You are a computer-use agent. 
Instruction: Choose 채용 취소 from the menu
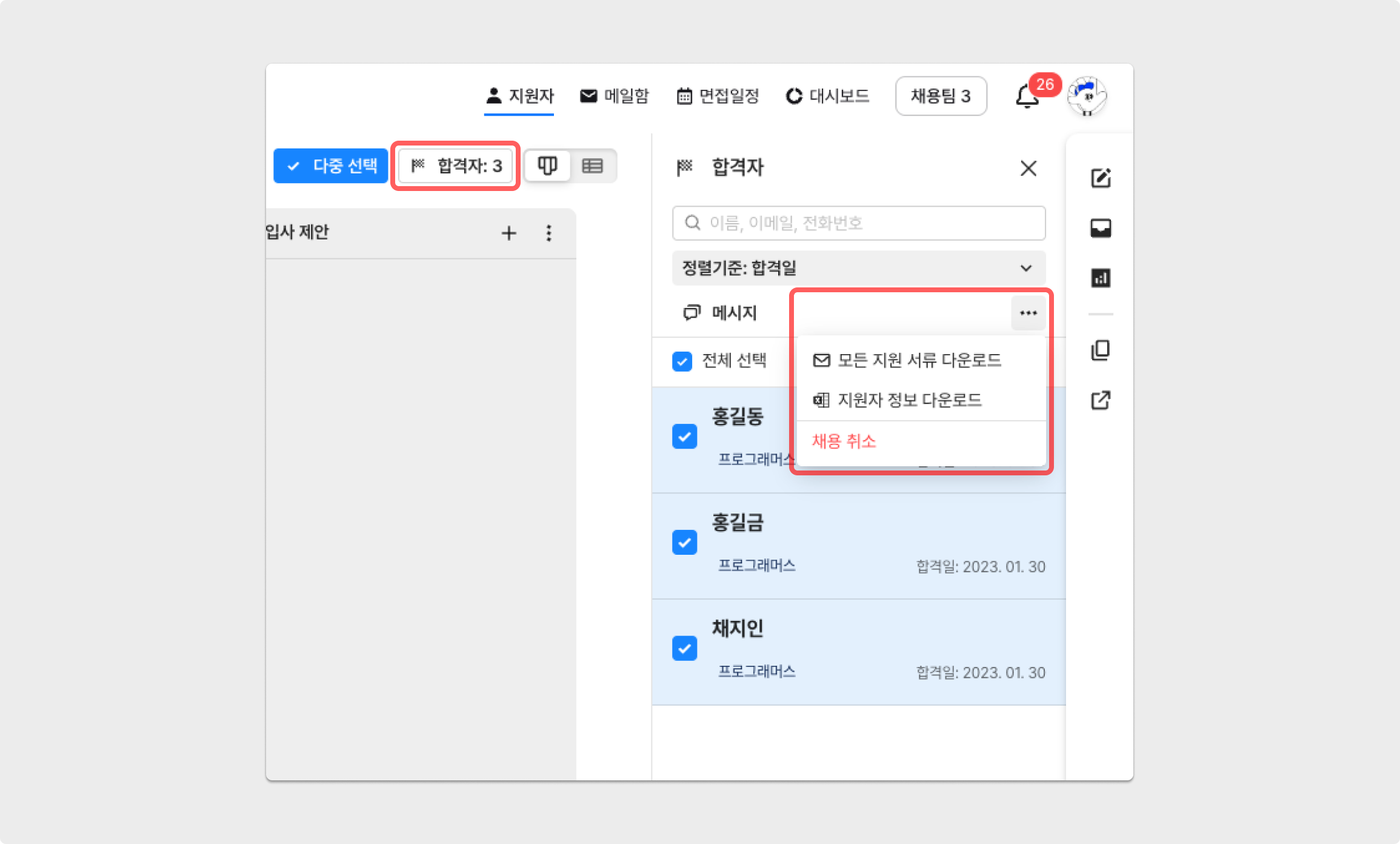(x=844, y=441)
